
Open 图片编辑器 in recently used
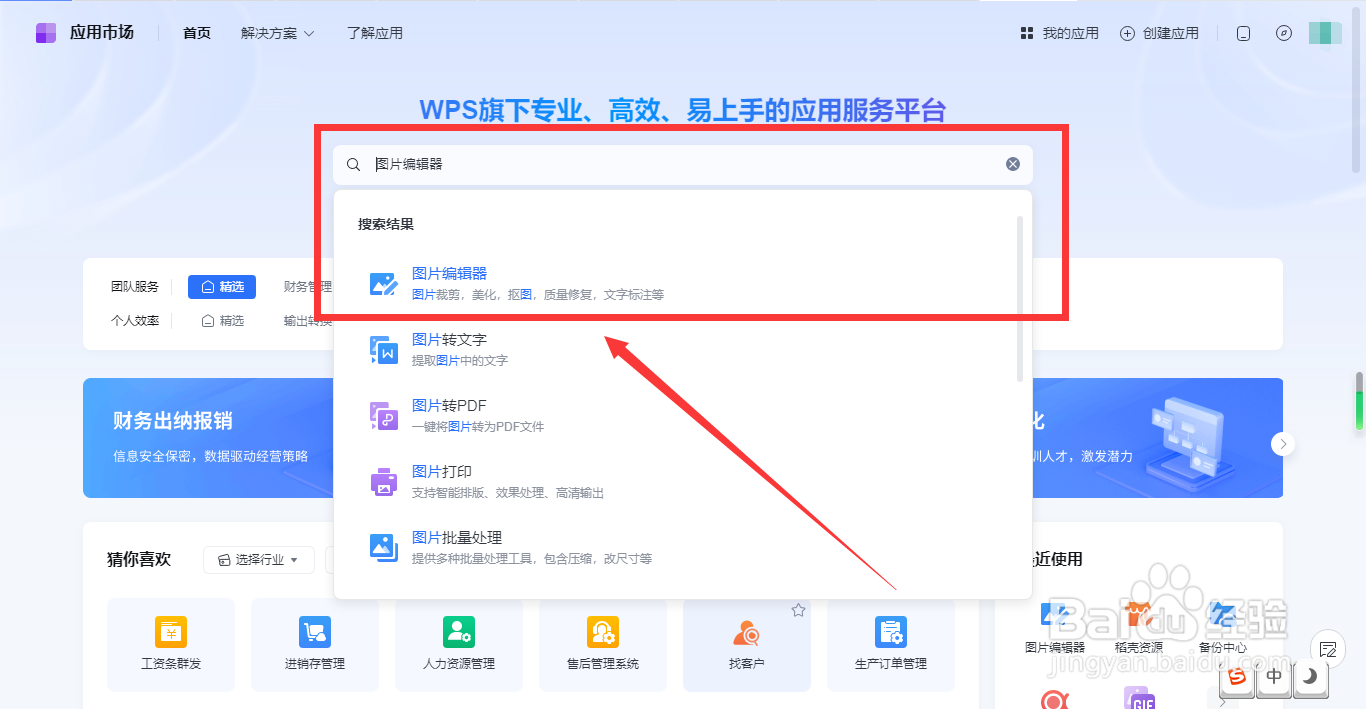point(1055,628)
